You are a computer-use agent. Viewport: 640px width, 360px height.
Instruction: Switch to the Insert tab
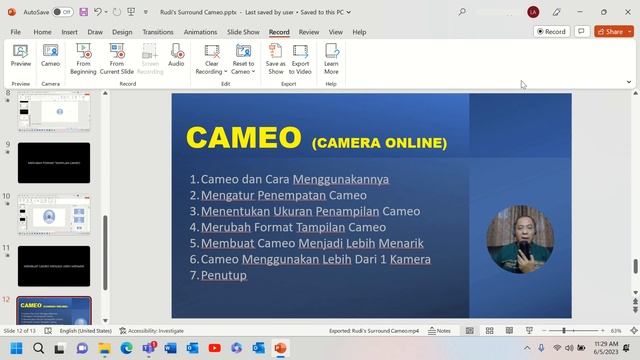69,32
